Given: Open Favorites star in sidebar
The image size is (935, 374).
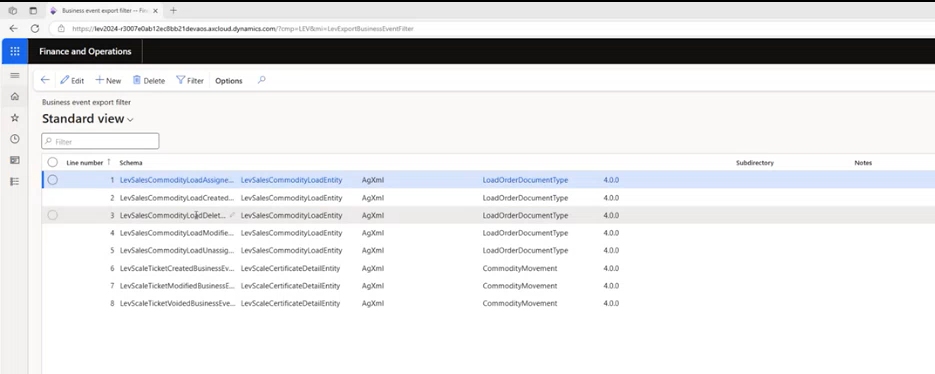Looking at the screenshot, I should [15, 118].
